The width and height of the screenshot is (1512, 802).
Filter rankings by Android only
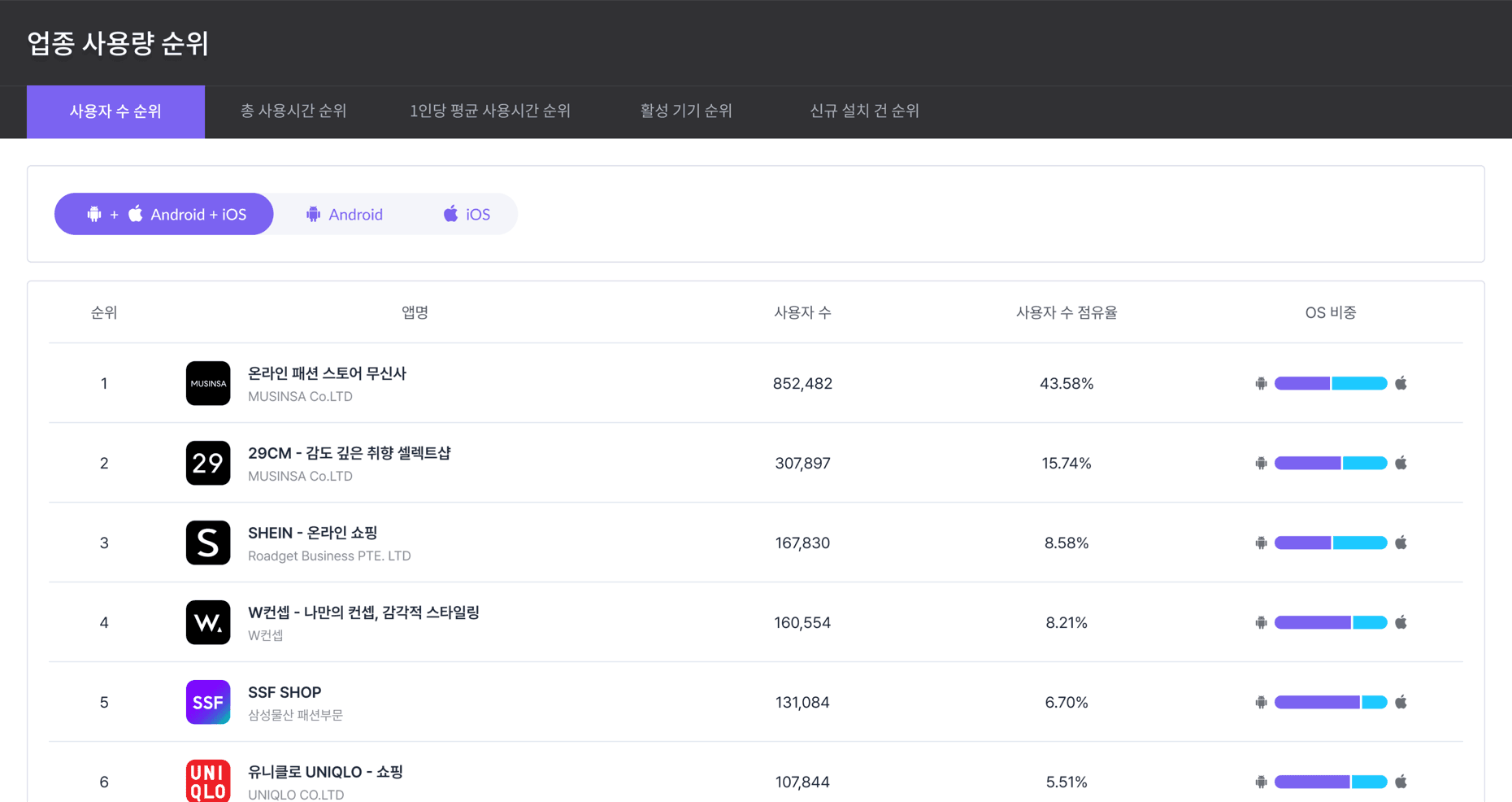click(x=344, y=214)
